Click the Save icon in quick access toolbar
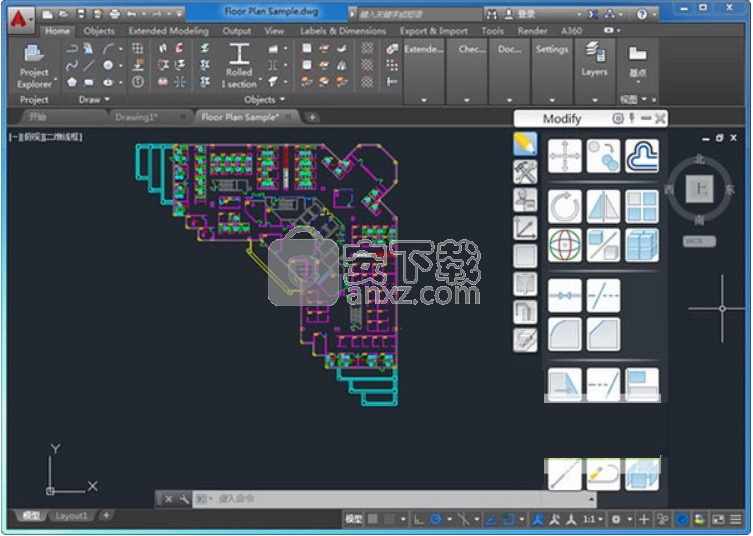The image size is (753, 536). pos(81,14)
